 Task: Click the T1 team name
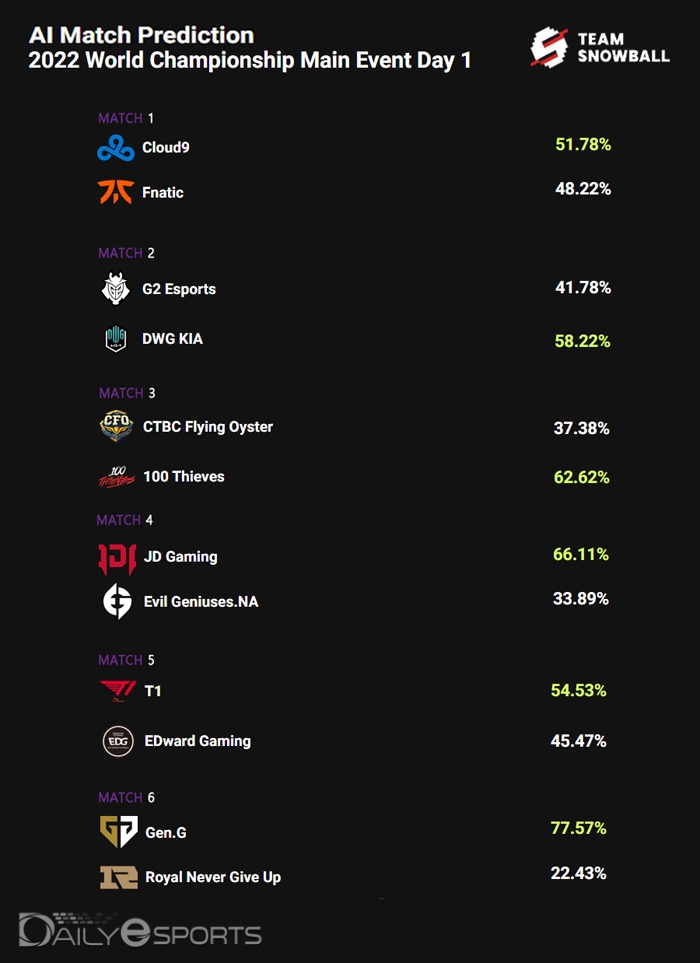(152, 691)
